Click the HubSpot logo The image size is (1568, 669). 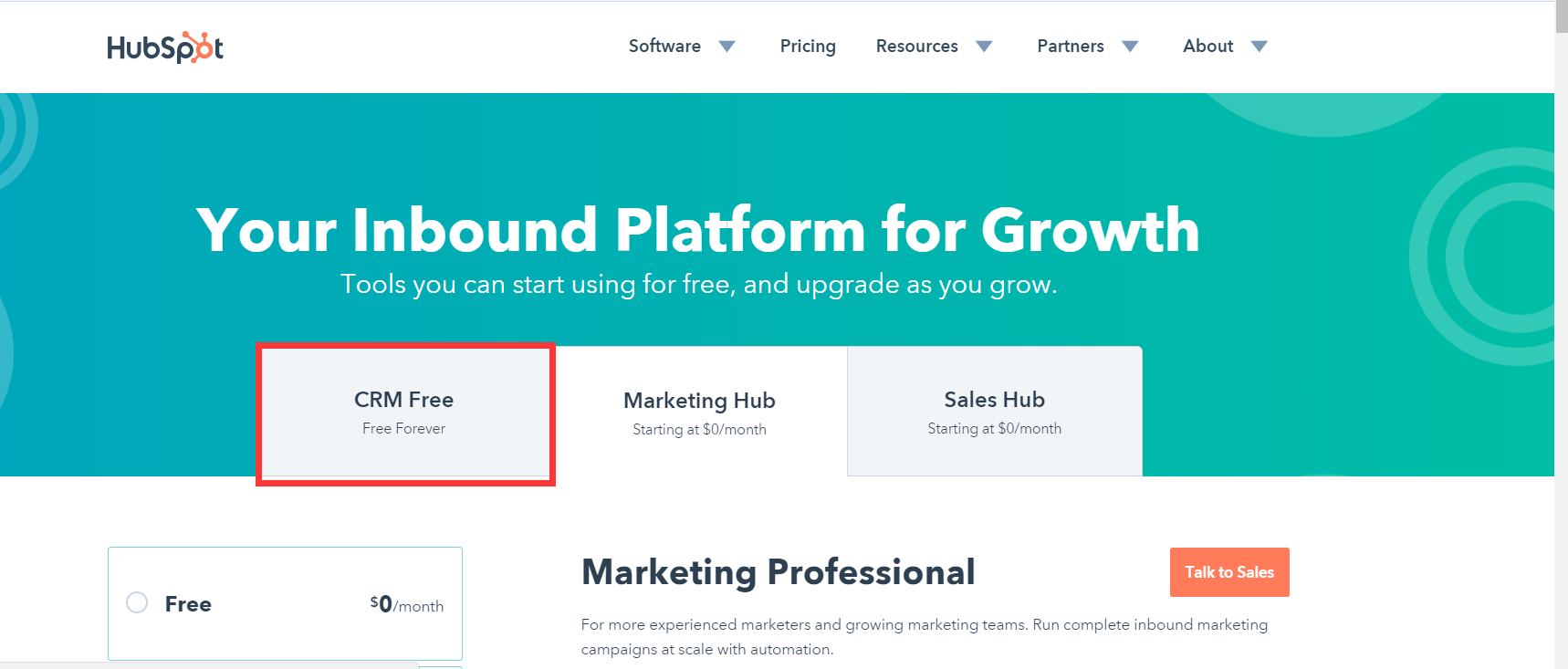(x=165, y=47)
